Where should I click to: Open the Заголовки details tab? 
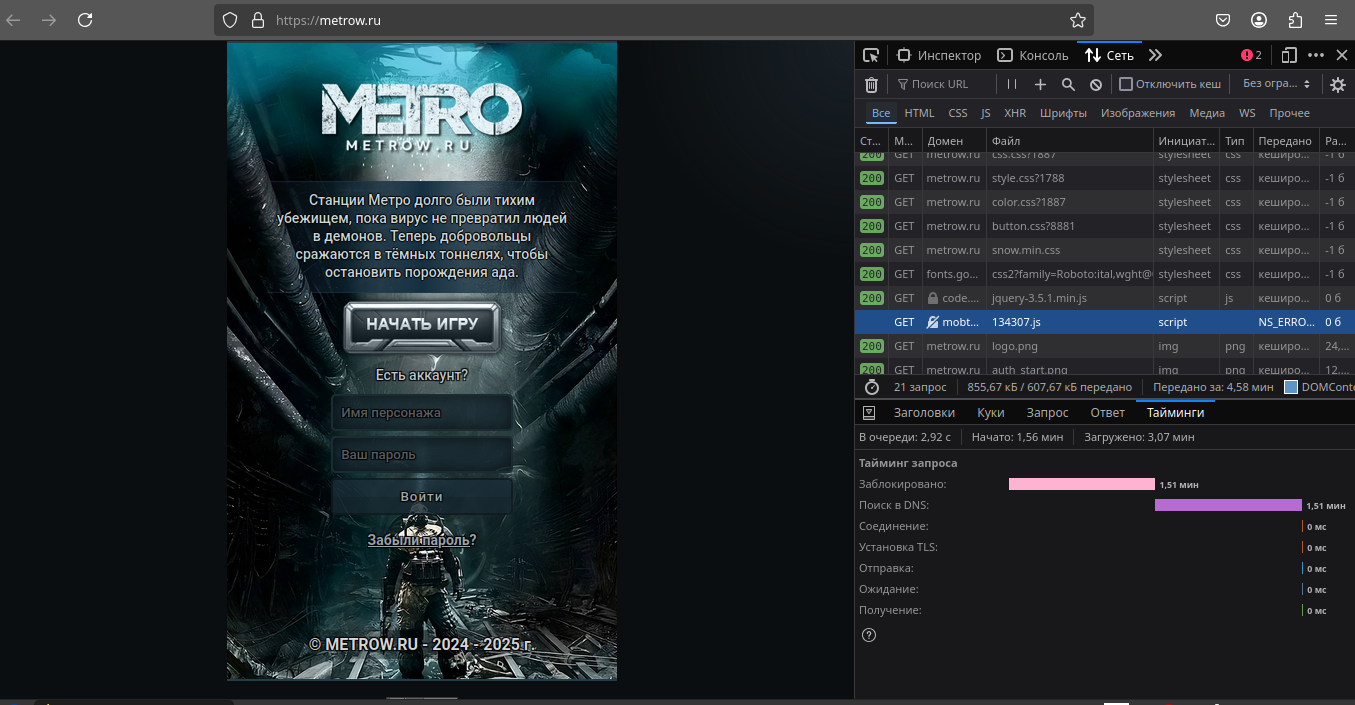pyautogui.click(x=924, y=413)
